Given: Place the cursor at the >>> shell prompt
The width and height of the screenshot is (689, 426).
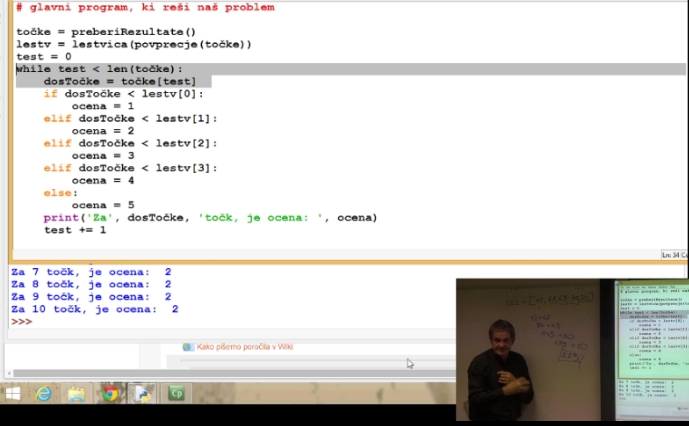Looking at the screenshot, I should (x=40, y=322).
